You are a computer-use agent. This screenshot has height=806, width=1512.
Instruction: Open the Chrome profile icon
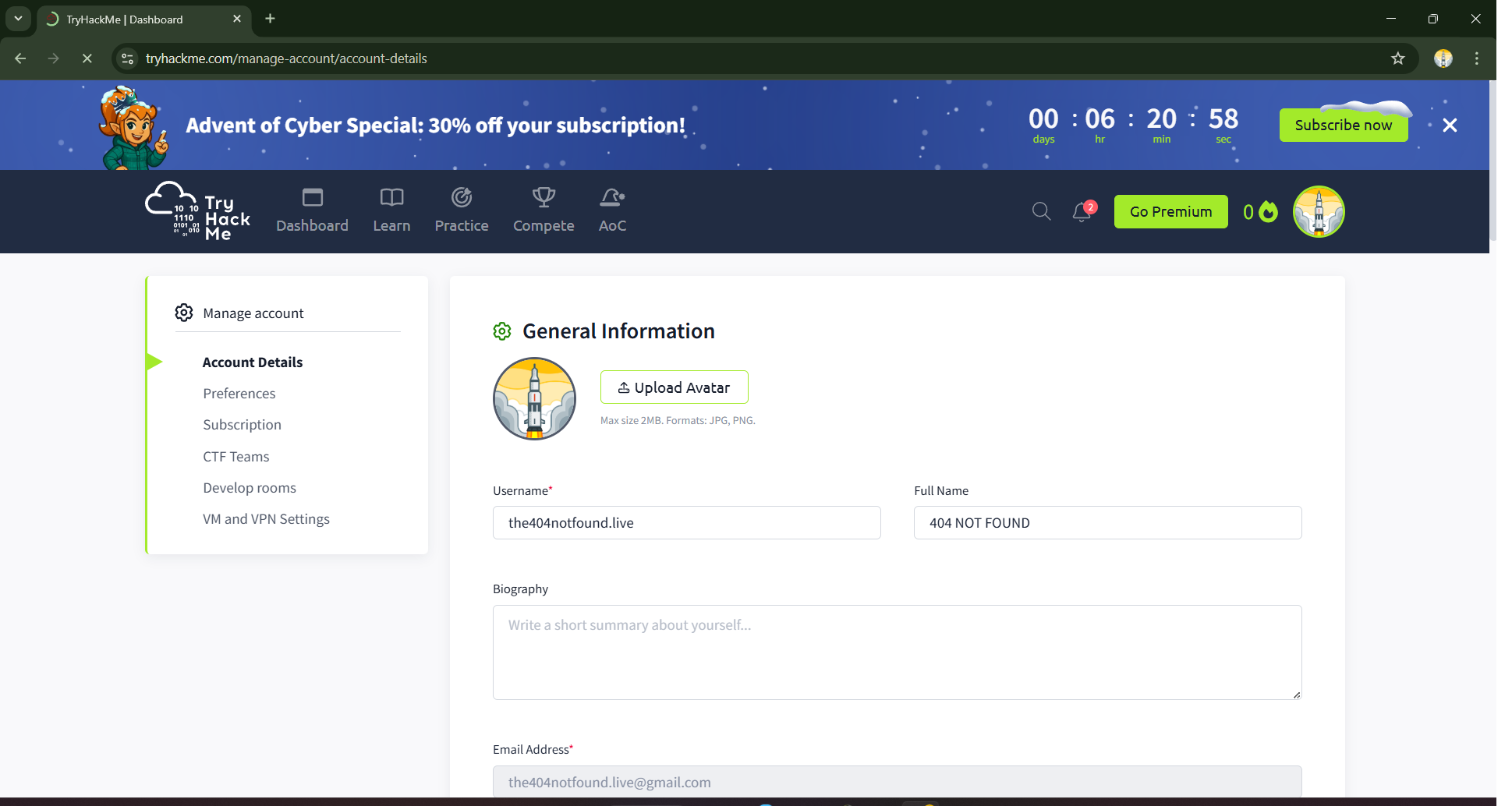point(1443,58)
